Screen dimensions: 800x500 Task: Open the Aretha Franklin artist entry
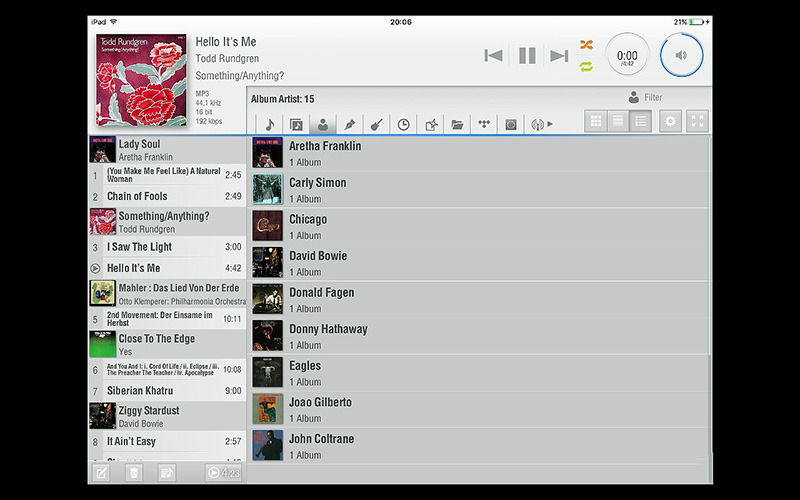tap(479, 153)
